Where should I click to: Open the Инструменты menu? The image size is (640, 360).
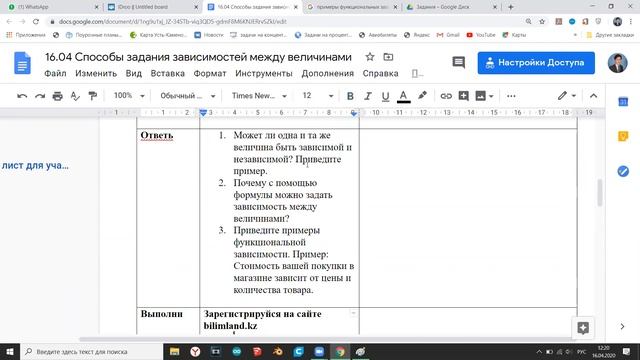coord(264,73)
